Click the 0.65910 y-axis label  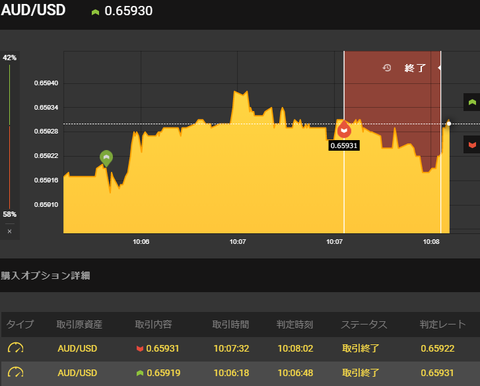pyautogui.click(x=46, y=205)
